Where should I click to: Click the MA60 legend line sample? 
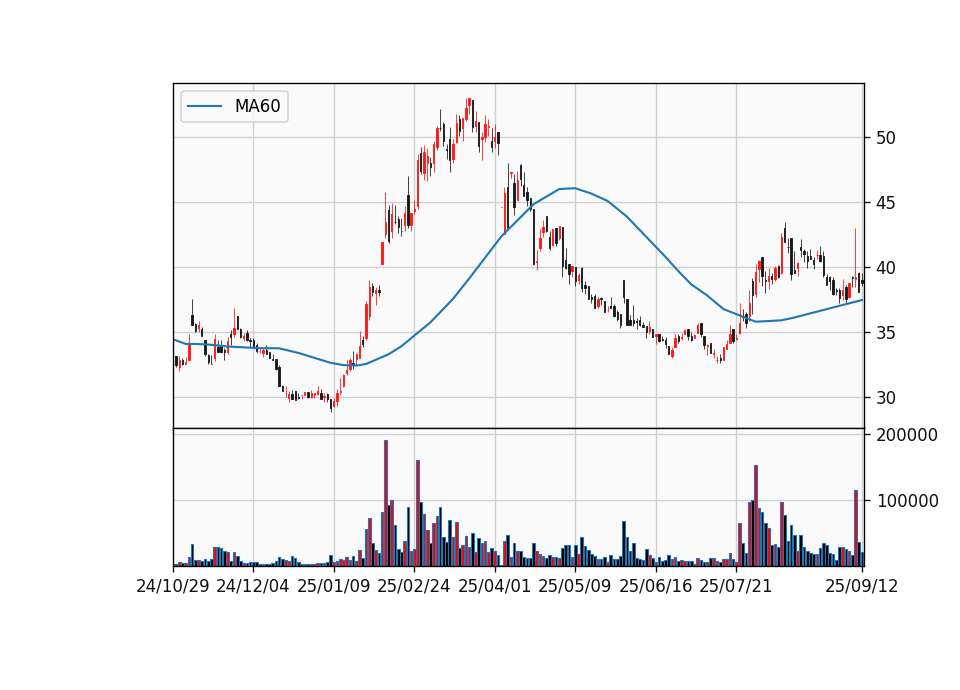coord(204,106)
